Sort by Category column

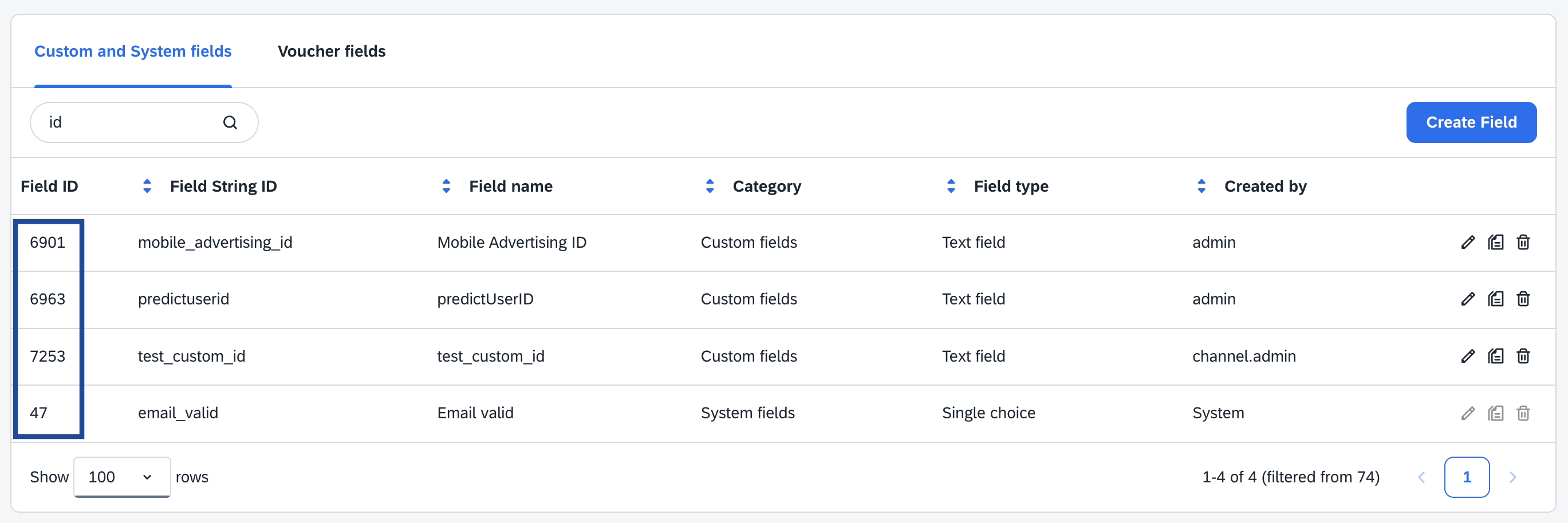tap(710, 186)
